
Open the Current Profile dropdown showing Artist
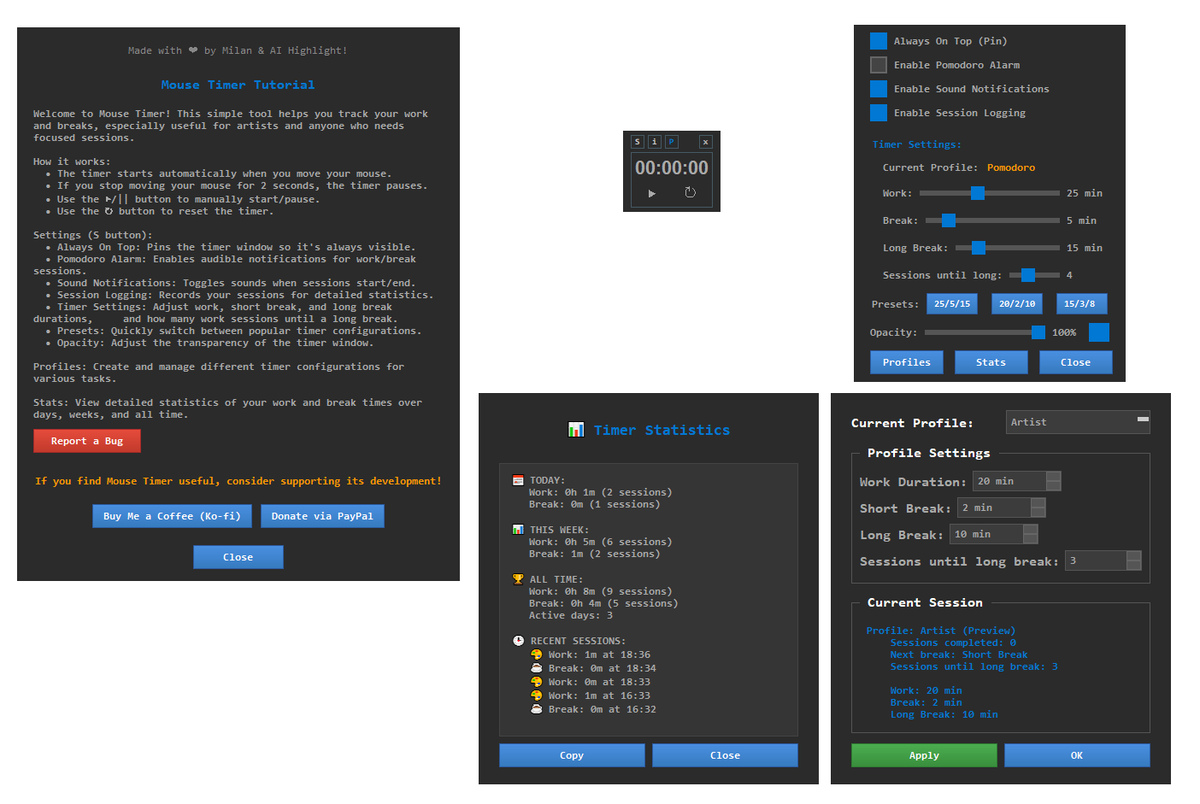coord(1078,422)
